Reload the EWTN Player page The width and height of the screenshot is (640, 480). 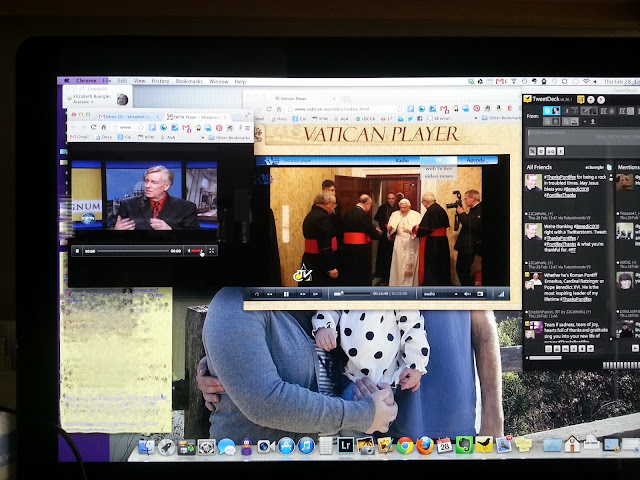93,127
